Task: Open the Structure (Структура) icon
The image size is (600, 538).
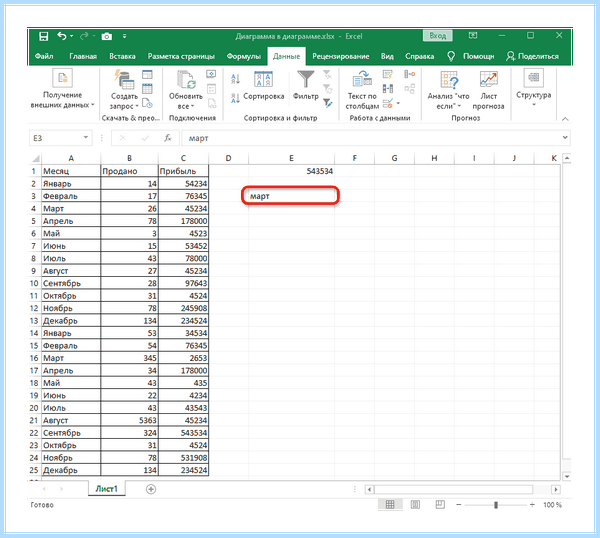Action: click(x=533, y=78)
